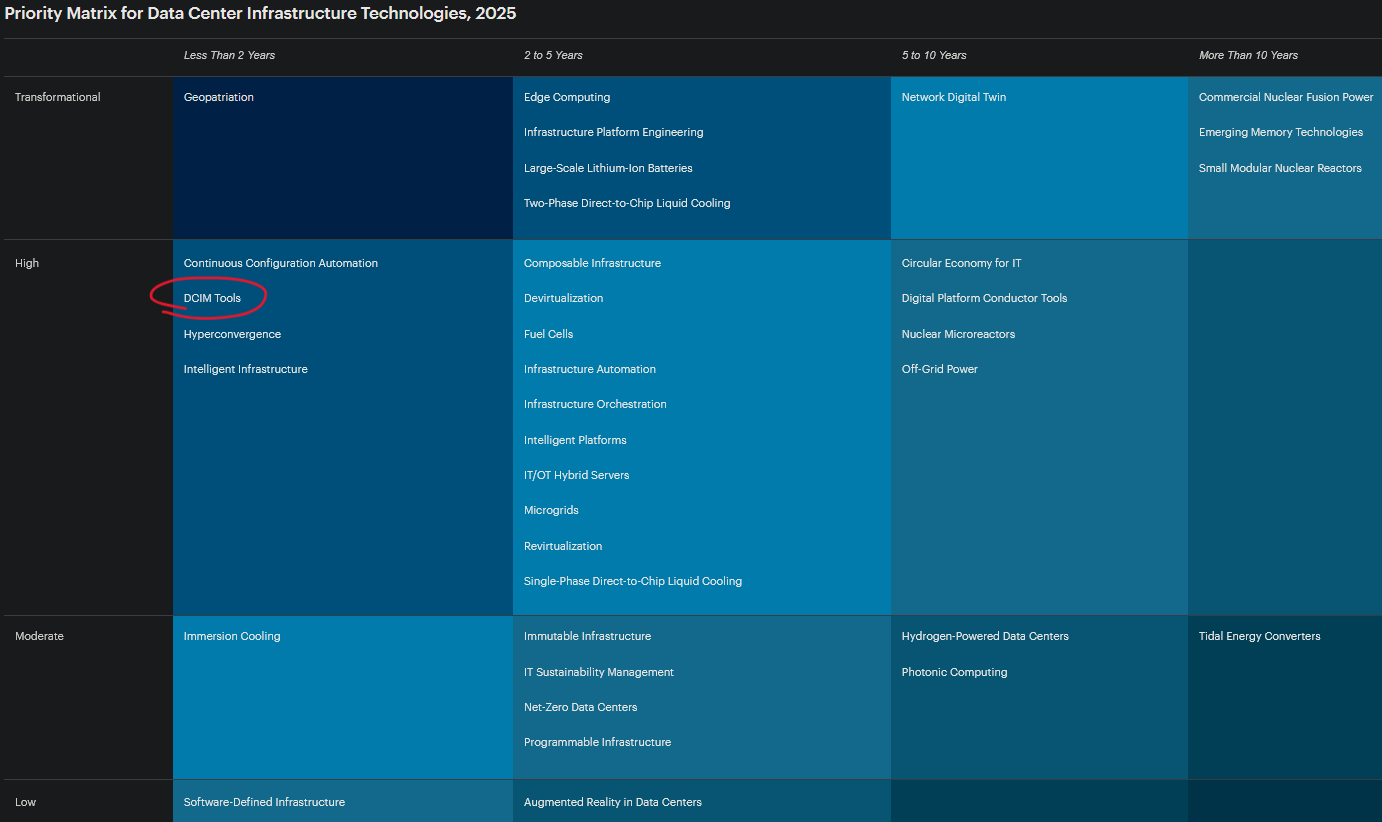
Task: Open Small Modular Nuclear Reactors entry
Action: click(1280, 168)
